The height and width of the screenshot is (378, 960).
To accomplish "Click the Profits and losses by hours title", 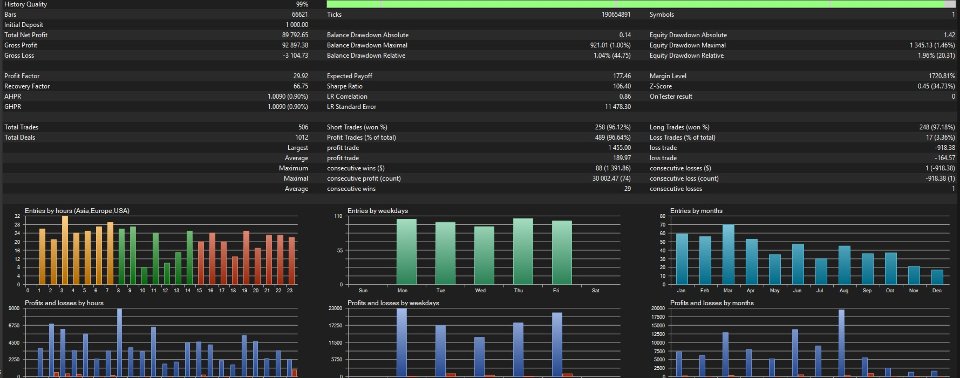I will pos(56,303).
